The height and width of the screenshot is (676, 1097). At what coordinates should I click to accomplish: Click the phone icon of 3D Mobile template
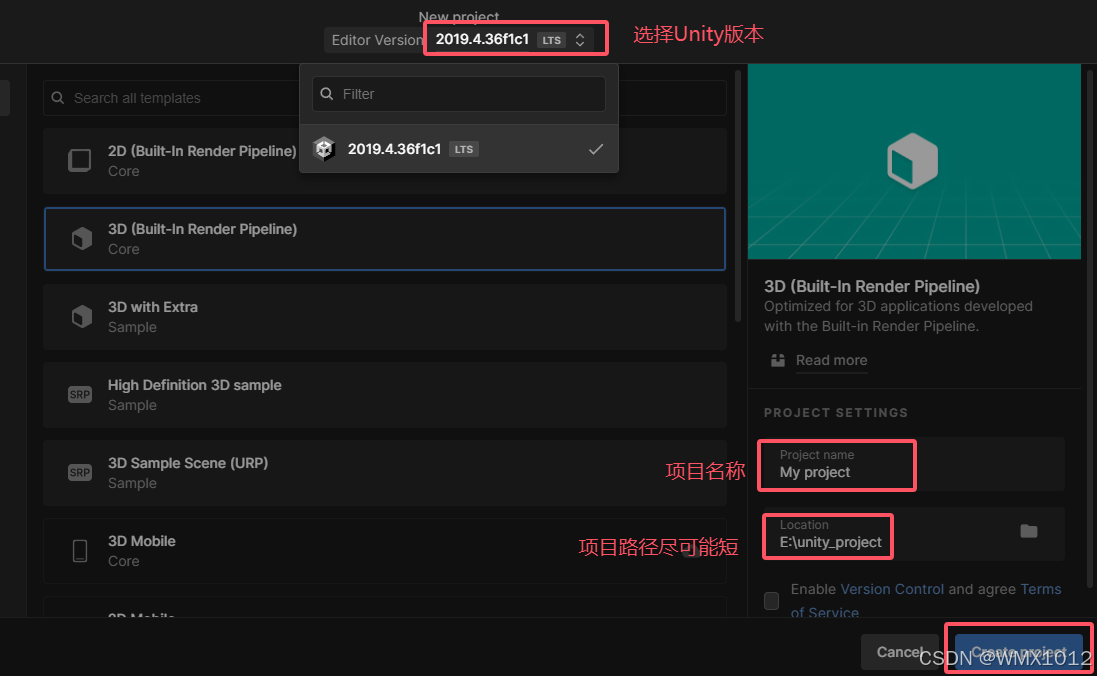coord(80,551)
